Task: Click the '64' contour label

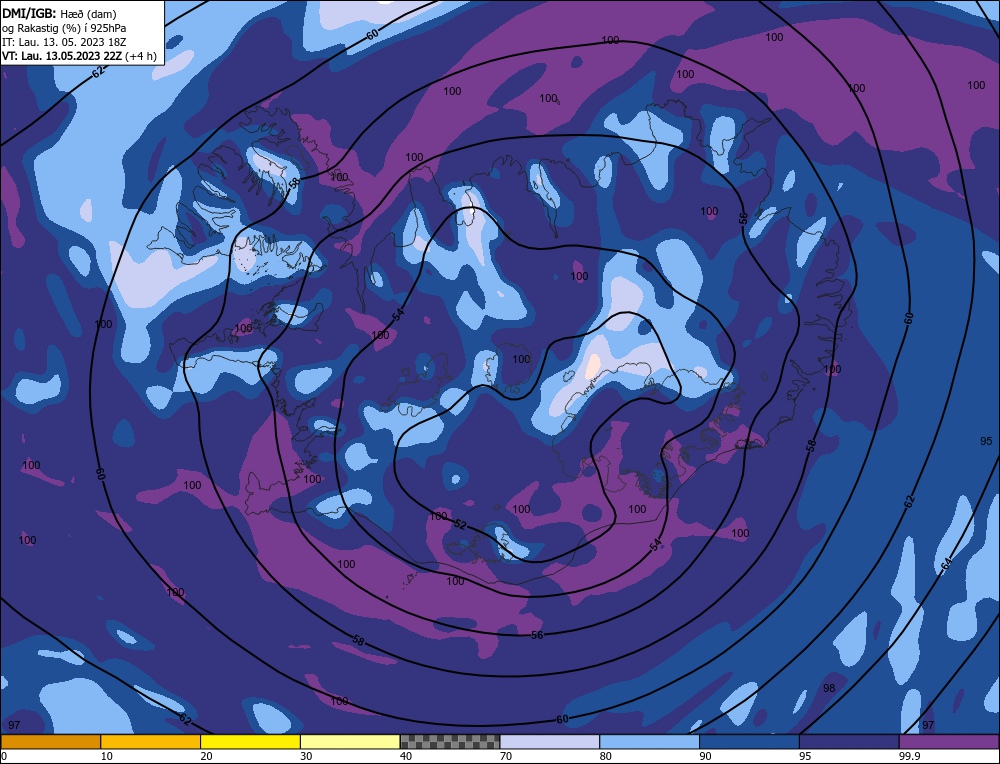Action: pos(946,563)
